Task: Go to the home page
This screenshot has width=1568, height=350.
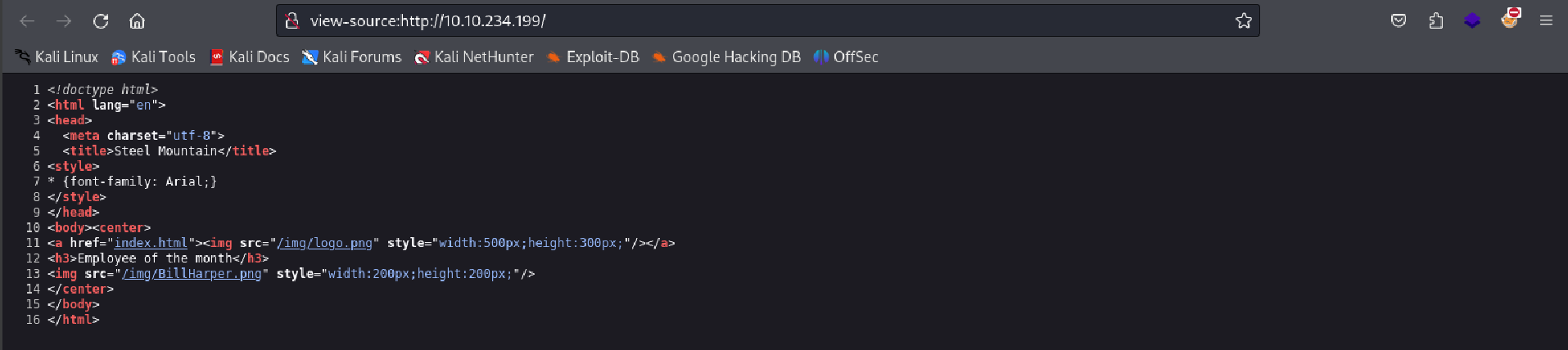Action: click(138, 21)
